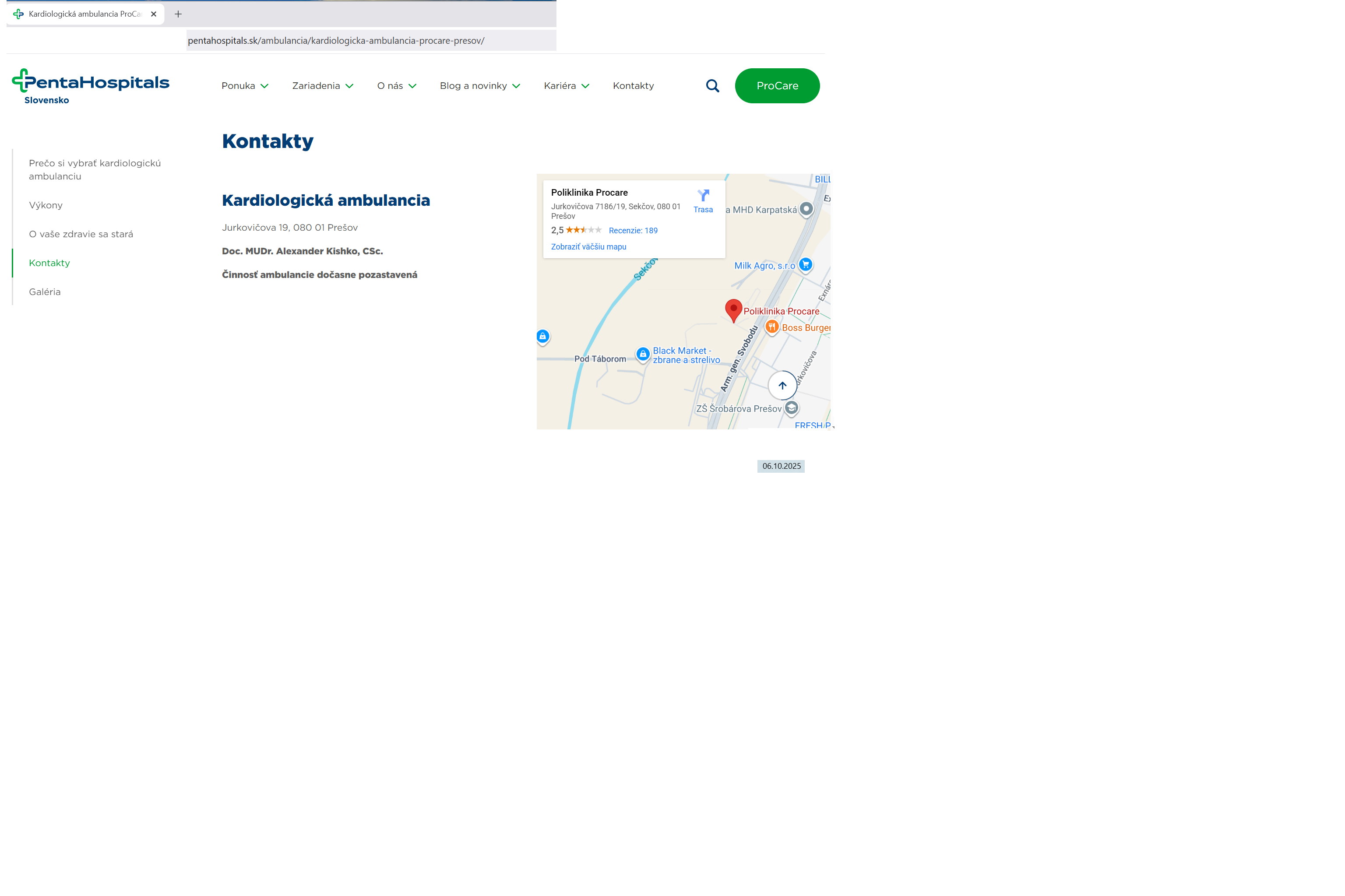The image size is (1345, 896).
Task: Open Kontakty in the top navigation
Action: pos(633,86)
